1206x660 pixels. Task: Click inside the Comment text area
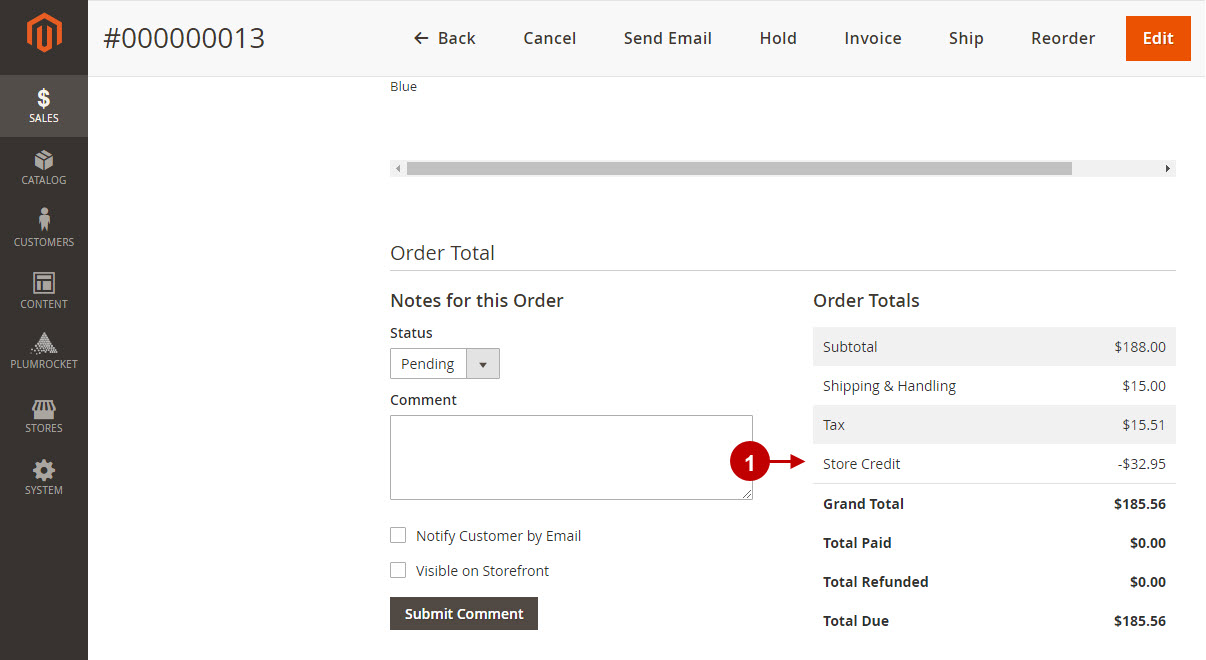click(x=571, y=457)
